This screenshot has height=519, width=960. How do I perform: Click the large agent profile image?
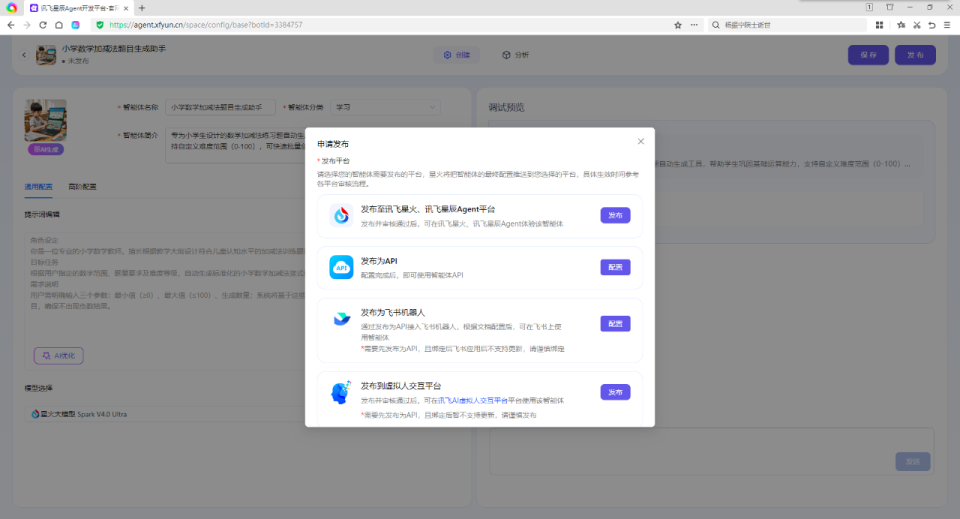pyautogui.click(x=45, y=121)
